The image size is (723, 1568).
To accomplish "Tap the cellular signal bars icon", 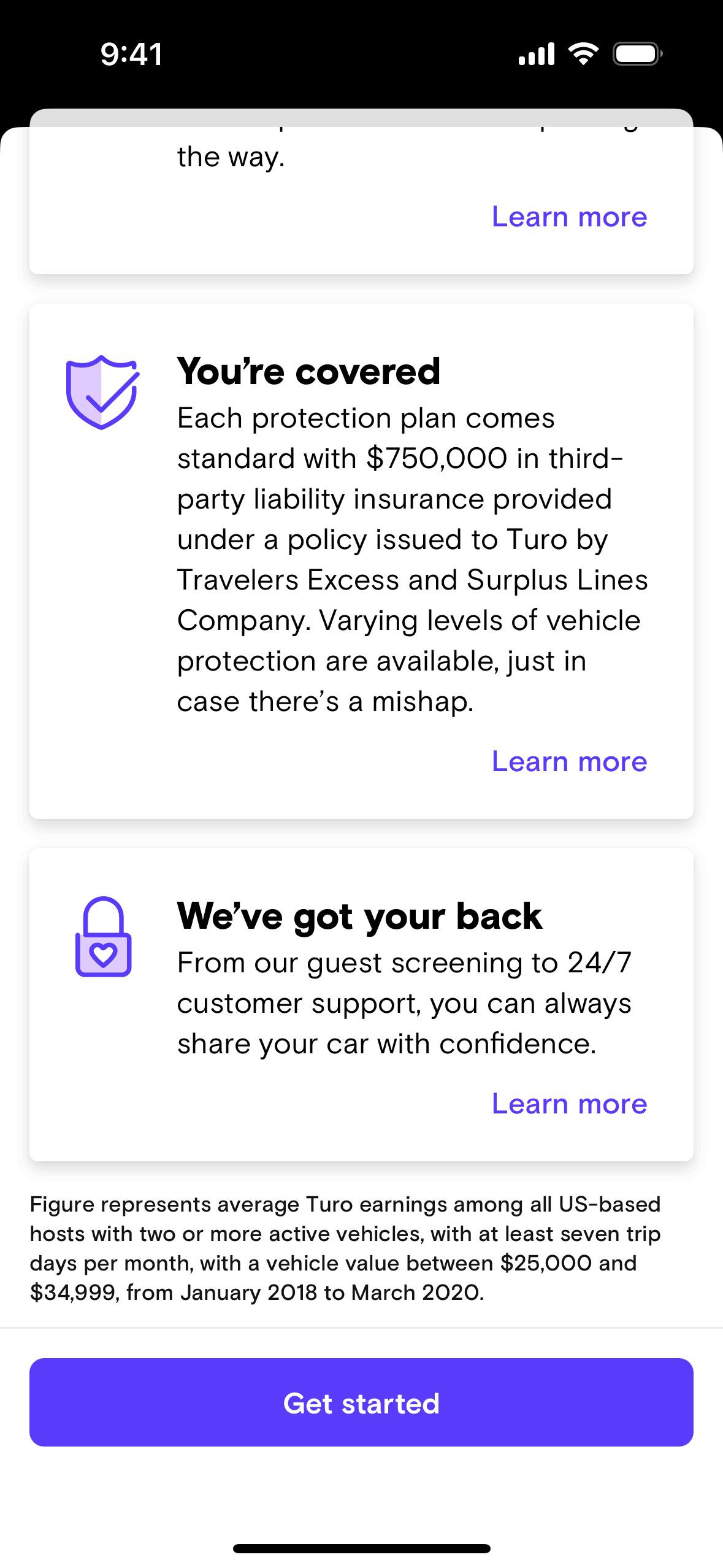I will pos(536,54).
